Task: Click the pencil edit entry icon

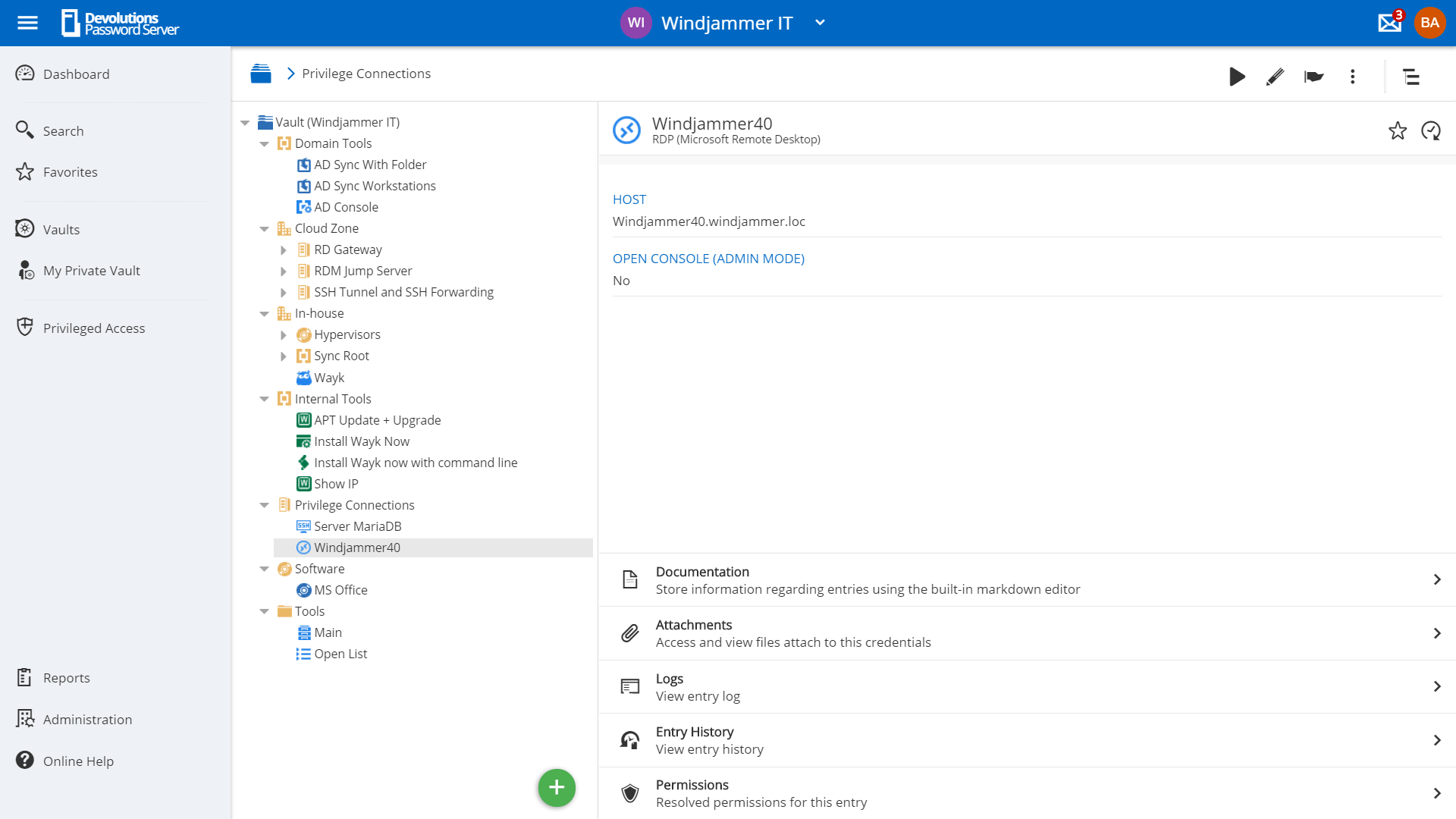Action: click(x=1275, y=77)
